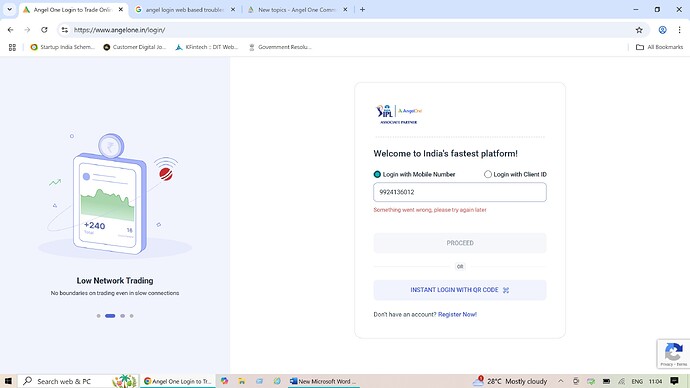The width and height of the screenshot is (690, 388).
Task: Click the ENG language indicator
Action: point(637,381)
